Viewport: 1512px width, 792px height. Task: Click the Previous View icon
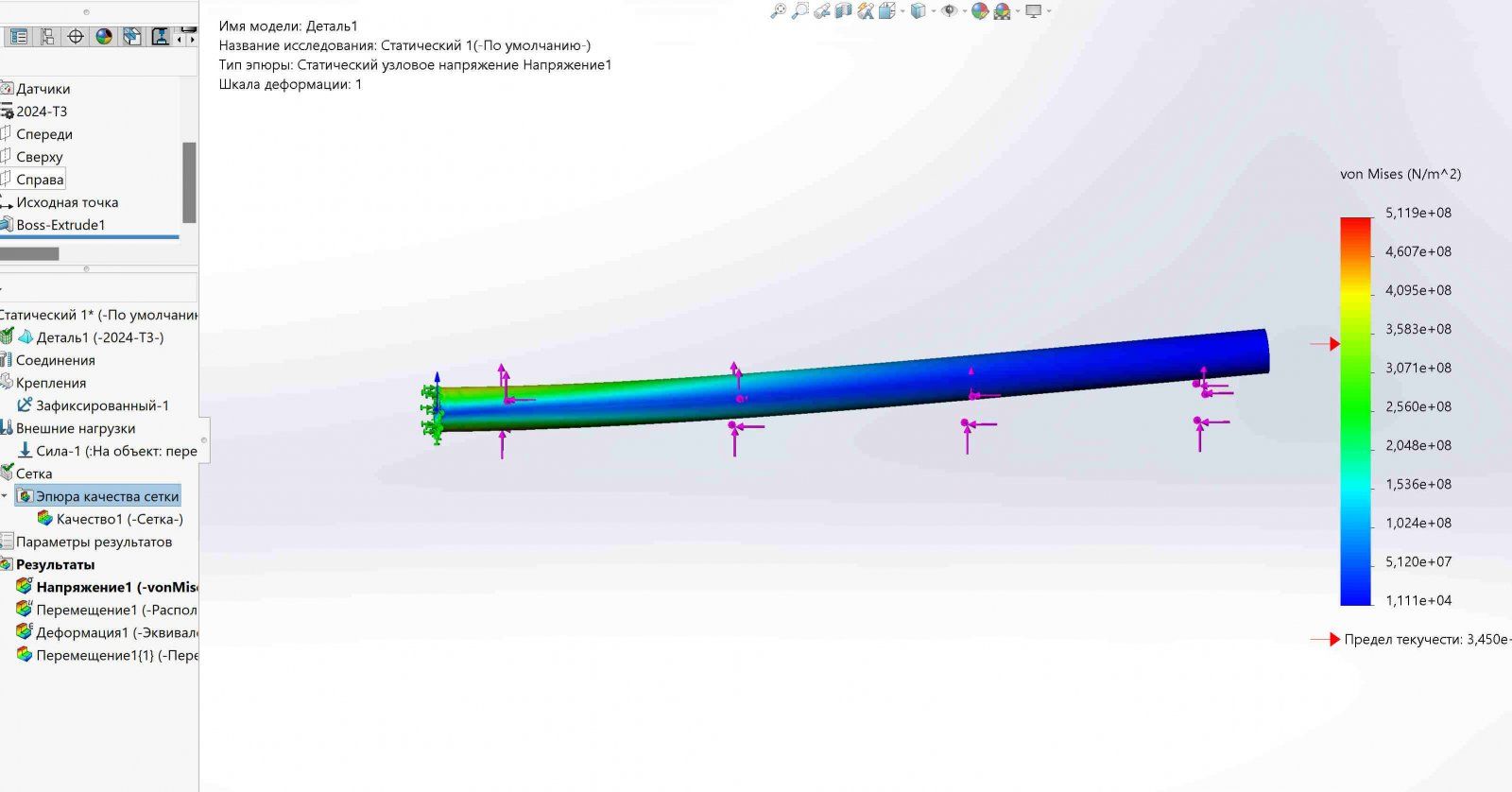pyautogui.click(x=822, y=11)
